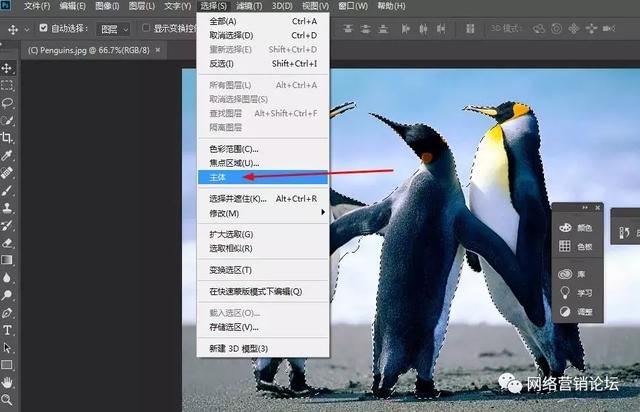640x412 pixels.
Task: Click the 3D roll camera icon
Action: tap(556, 29)
